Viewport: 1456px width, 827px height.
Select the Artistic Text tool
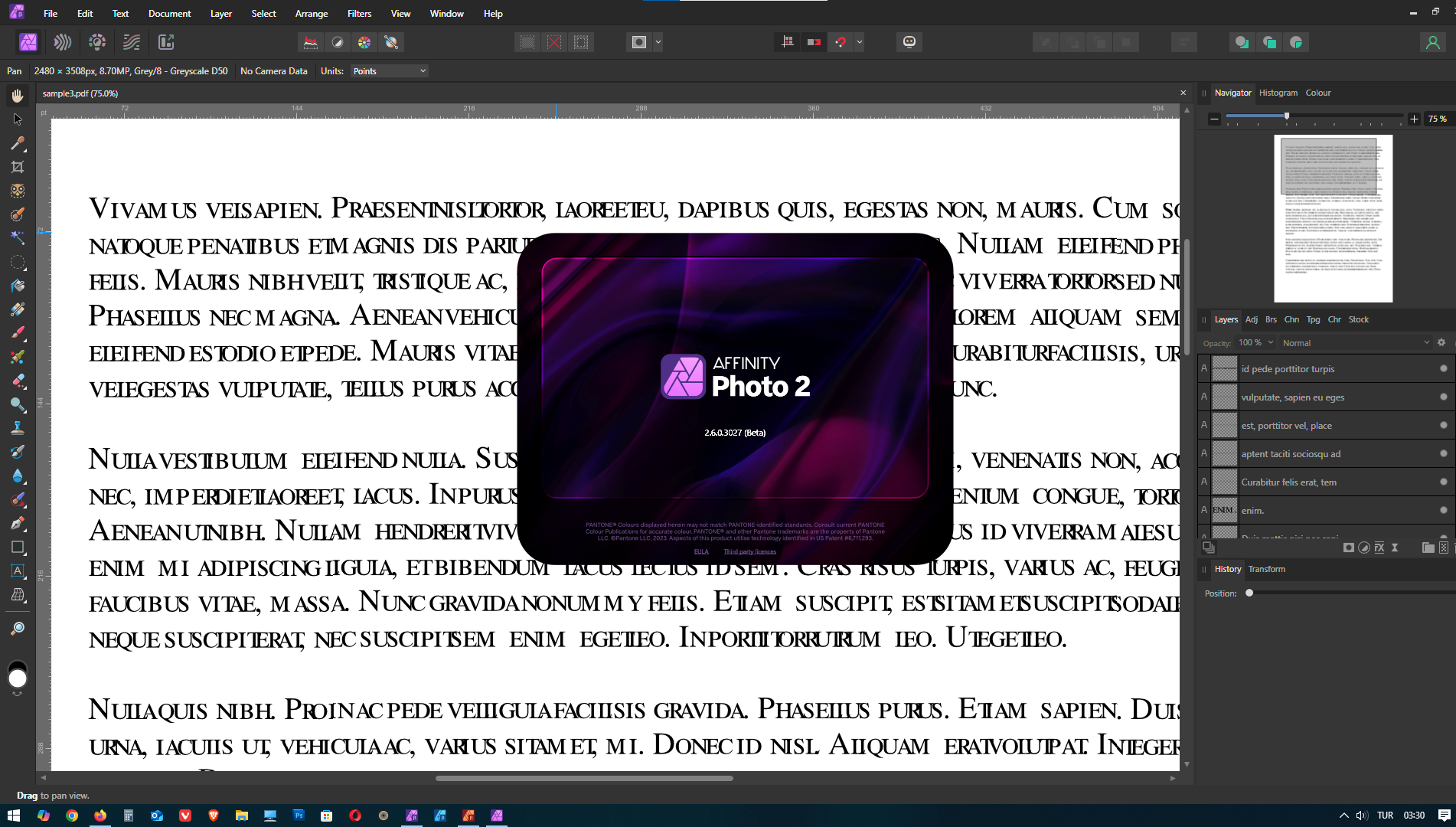18,570
